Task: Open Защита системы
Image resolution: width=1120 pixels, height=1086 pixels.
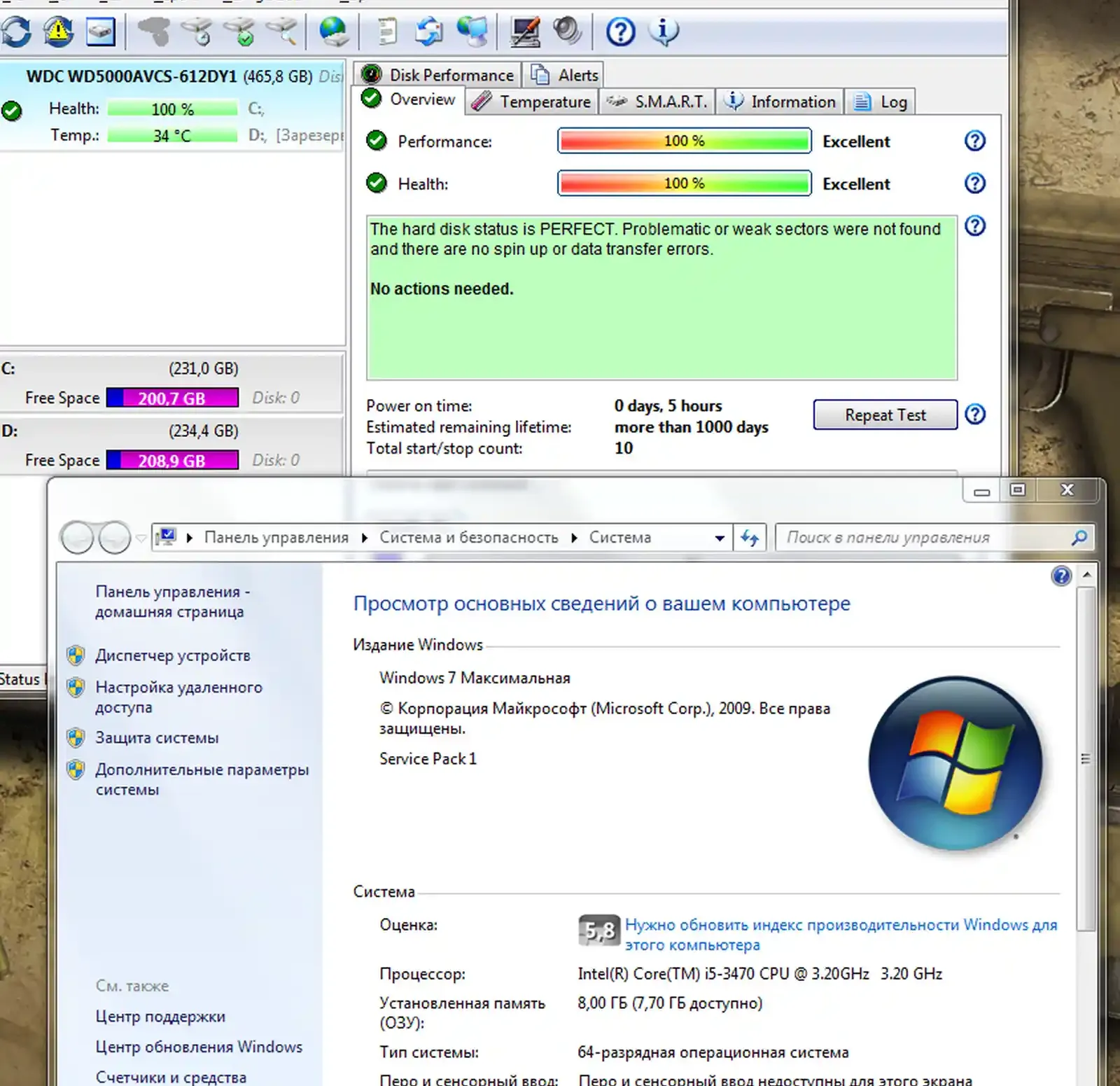Action: click(157, 737)
